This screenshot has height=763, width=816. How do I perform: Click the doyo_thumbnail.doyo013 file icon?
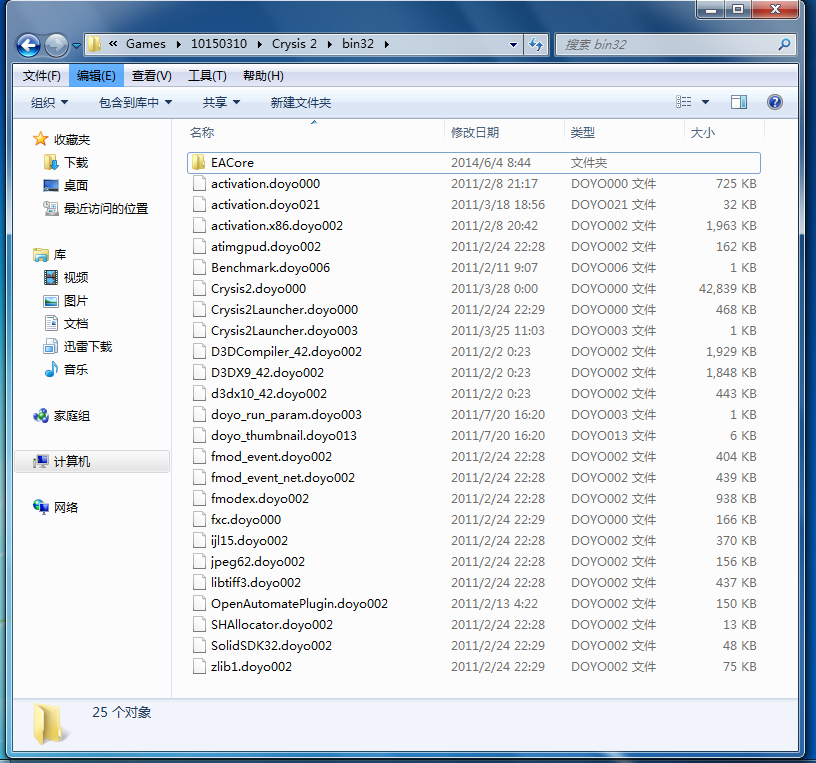[x=199, y=436]
